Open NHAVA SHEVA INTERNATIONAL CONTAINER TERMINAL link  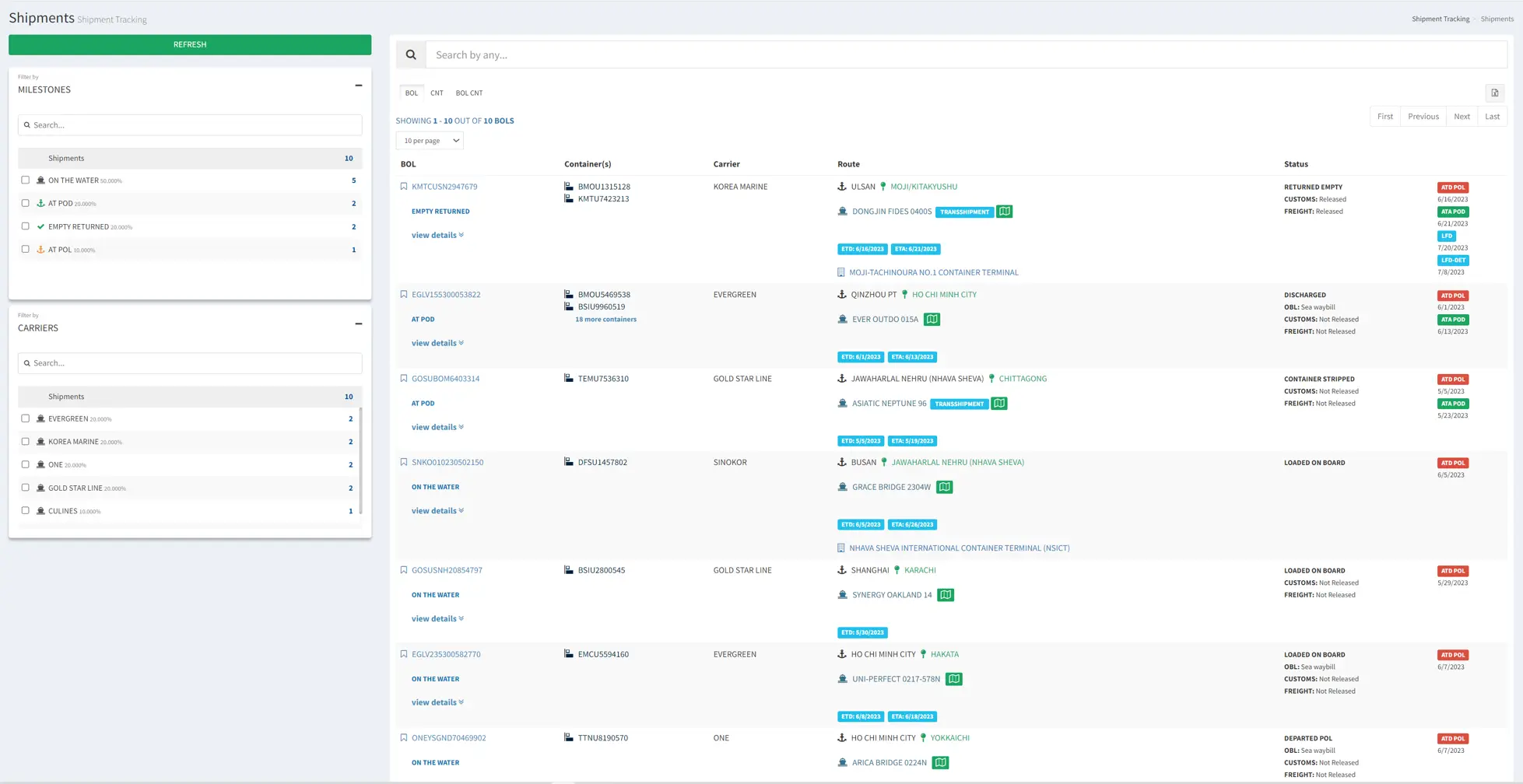[960, 548]
